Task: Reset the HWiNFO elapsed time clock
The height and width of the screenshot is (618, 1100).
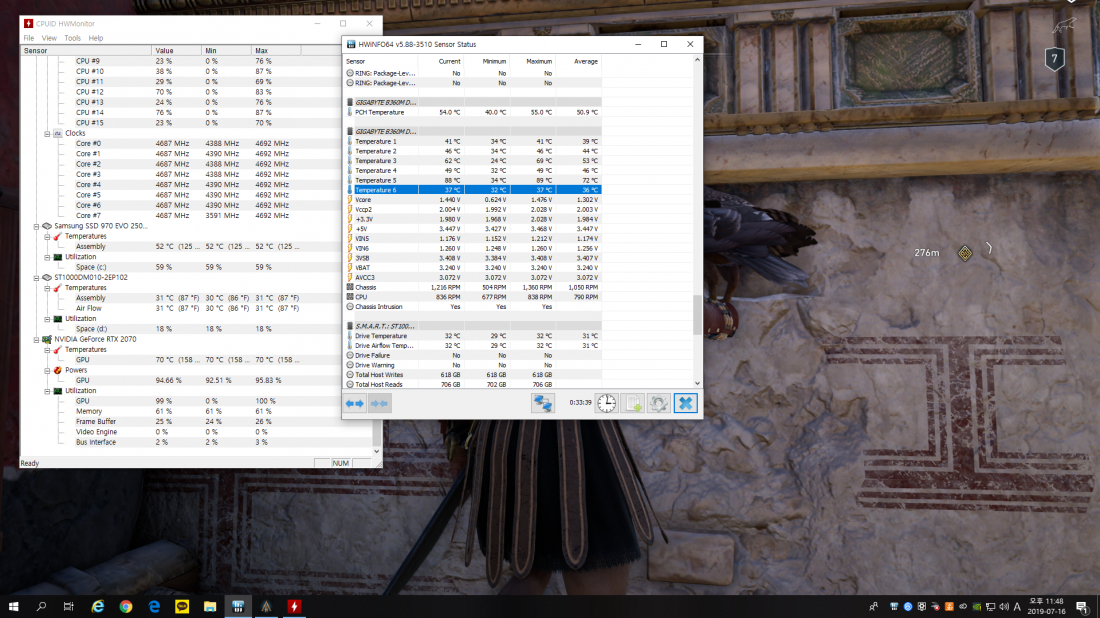Action: (608, 403)
